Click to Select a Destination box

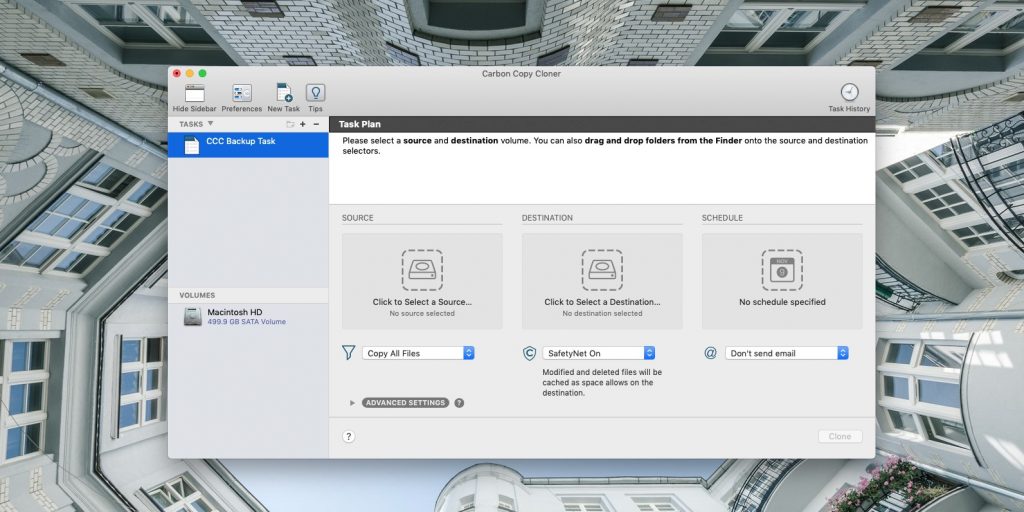[602, 281]
